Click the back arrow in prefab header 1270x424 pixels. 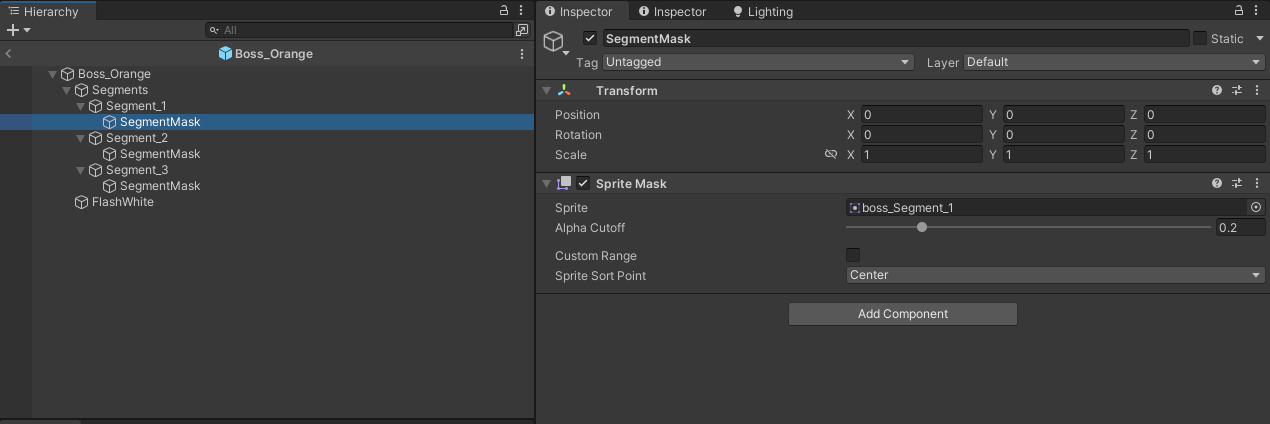pos(9,54)
